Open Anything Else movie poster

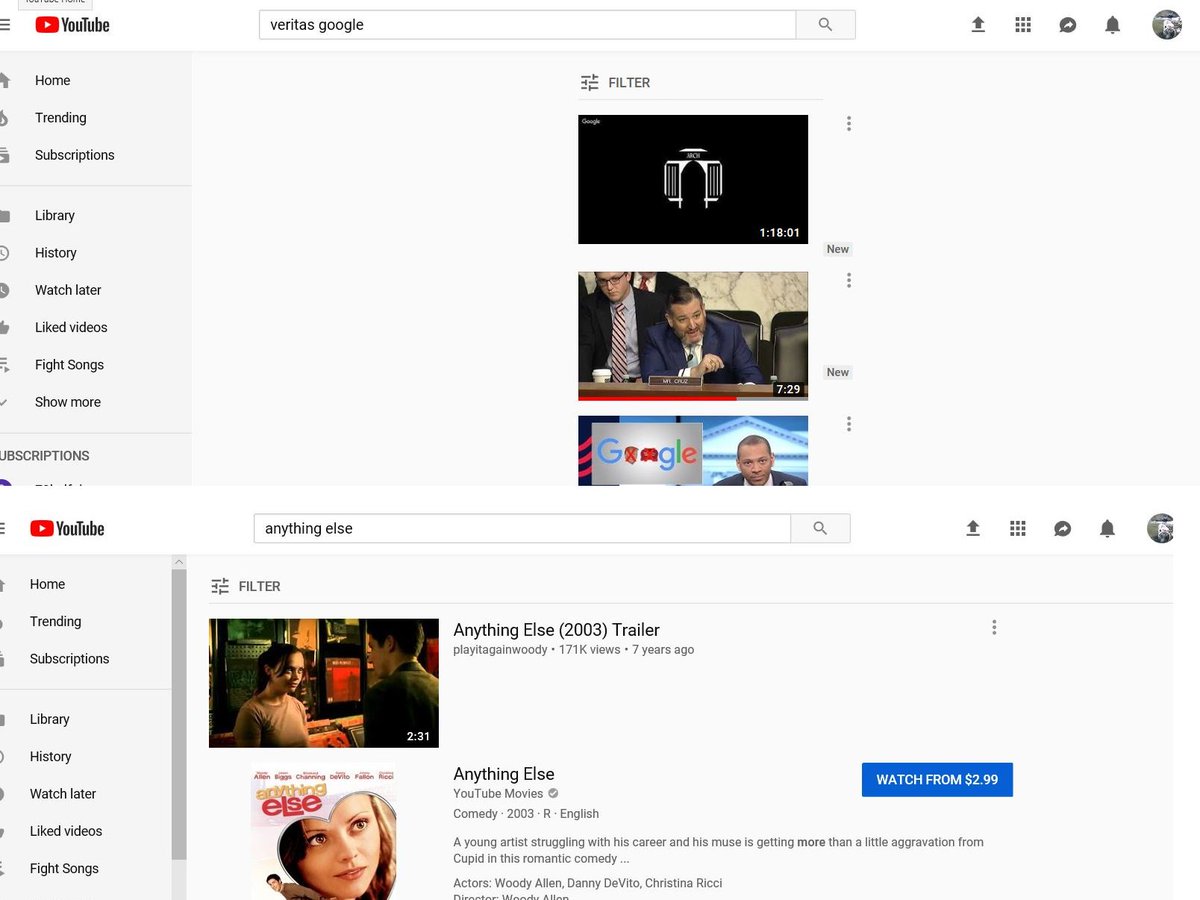tap(323, 832)
